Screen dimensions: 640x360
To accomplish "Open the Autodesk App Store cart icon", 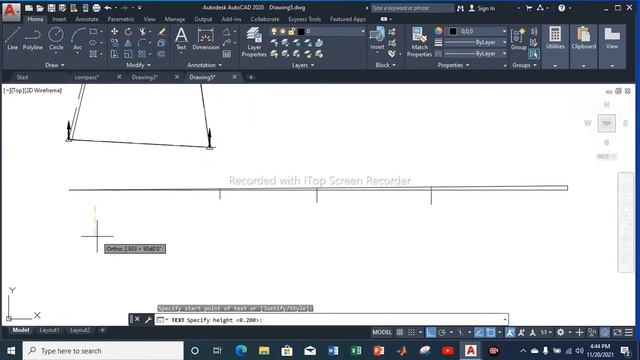I will pyautogui.click(x=529, y=8).
